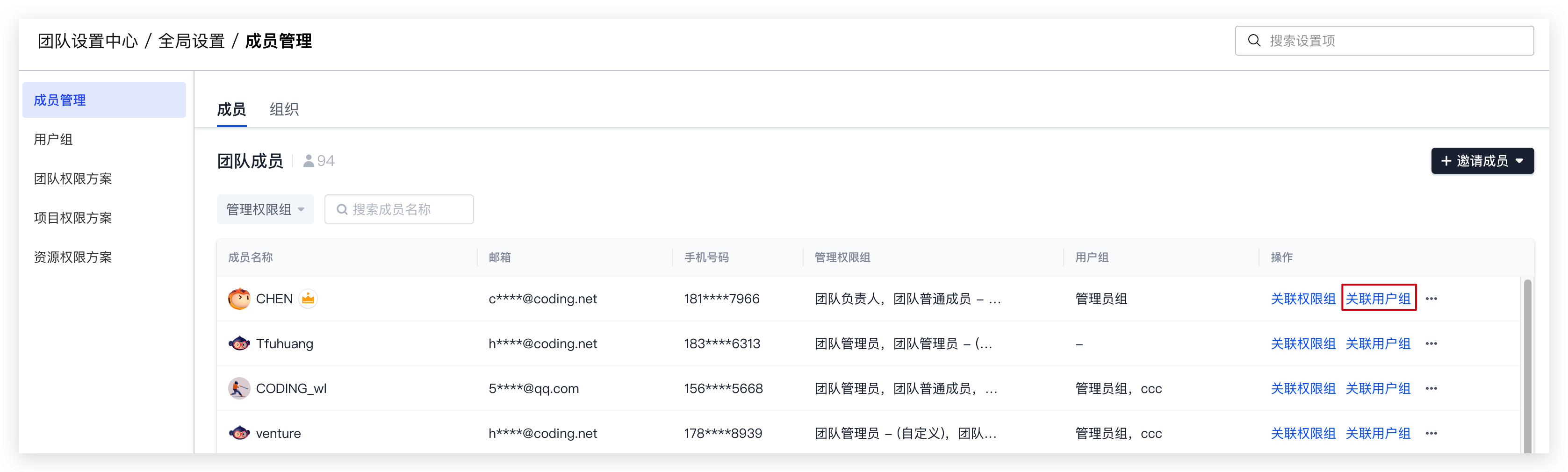Click the 成员名称 column header

point(250,257)
